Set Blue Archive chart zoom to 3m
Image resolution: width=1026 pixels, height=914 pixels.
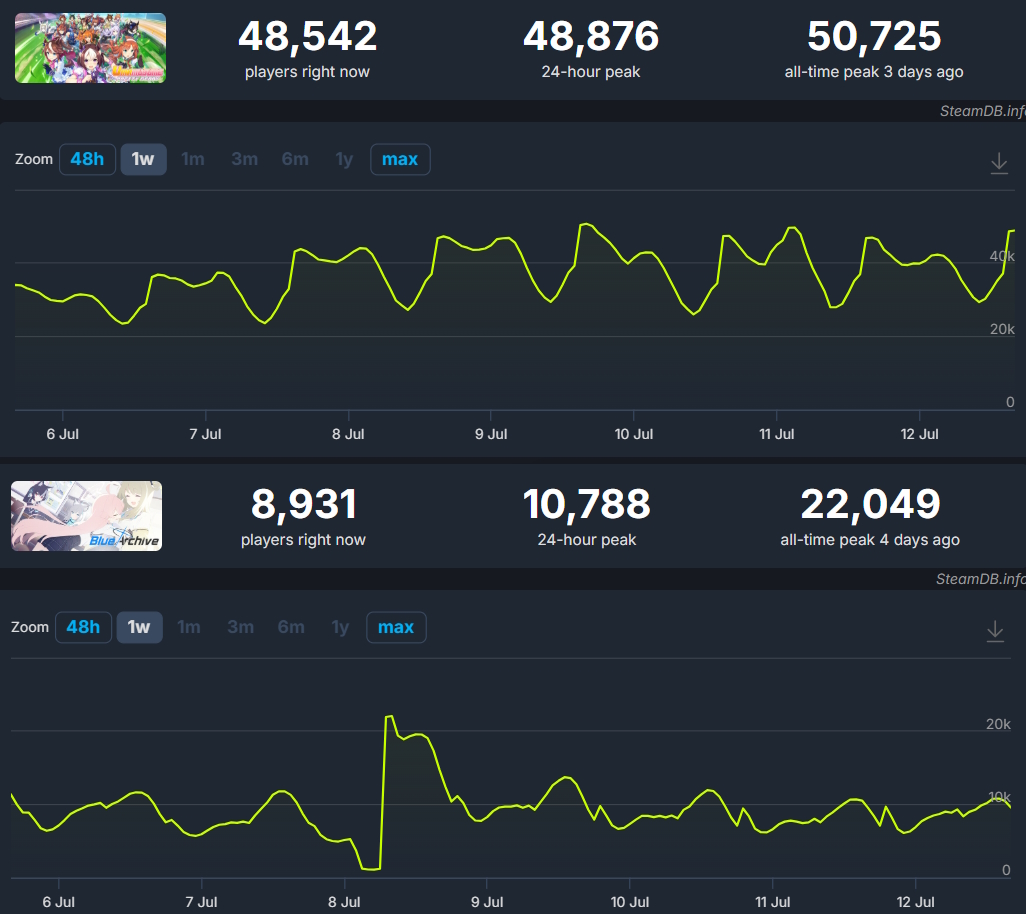tap(240, 627)
